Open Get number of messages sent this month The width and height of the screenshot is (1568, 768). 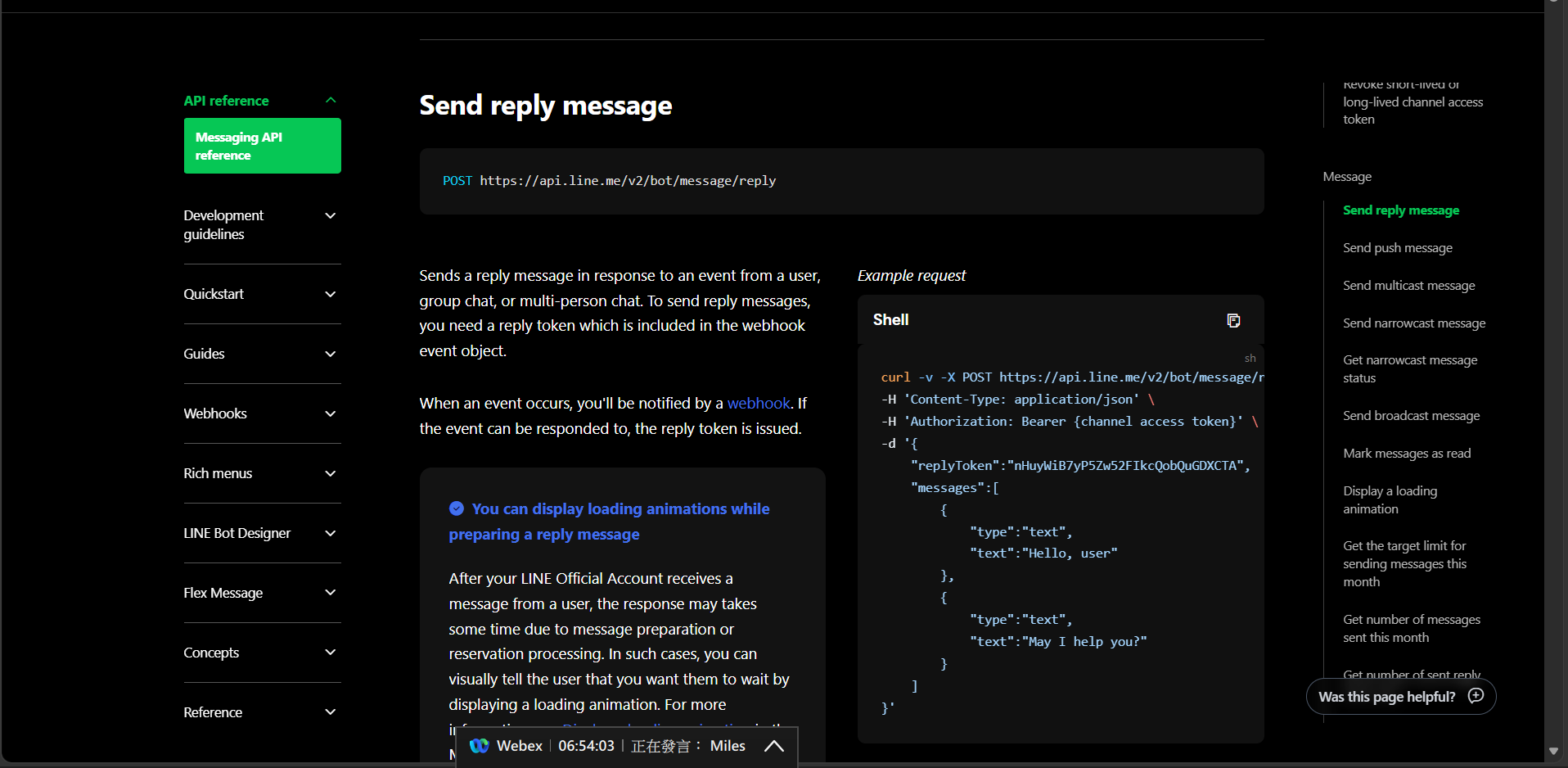1412,629
